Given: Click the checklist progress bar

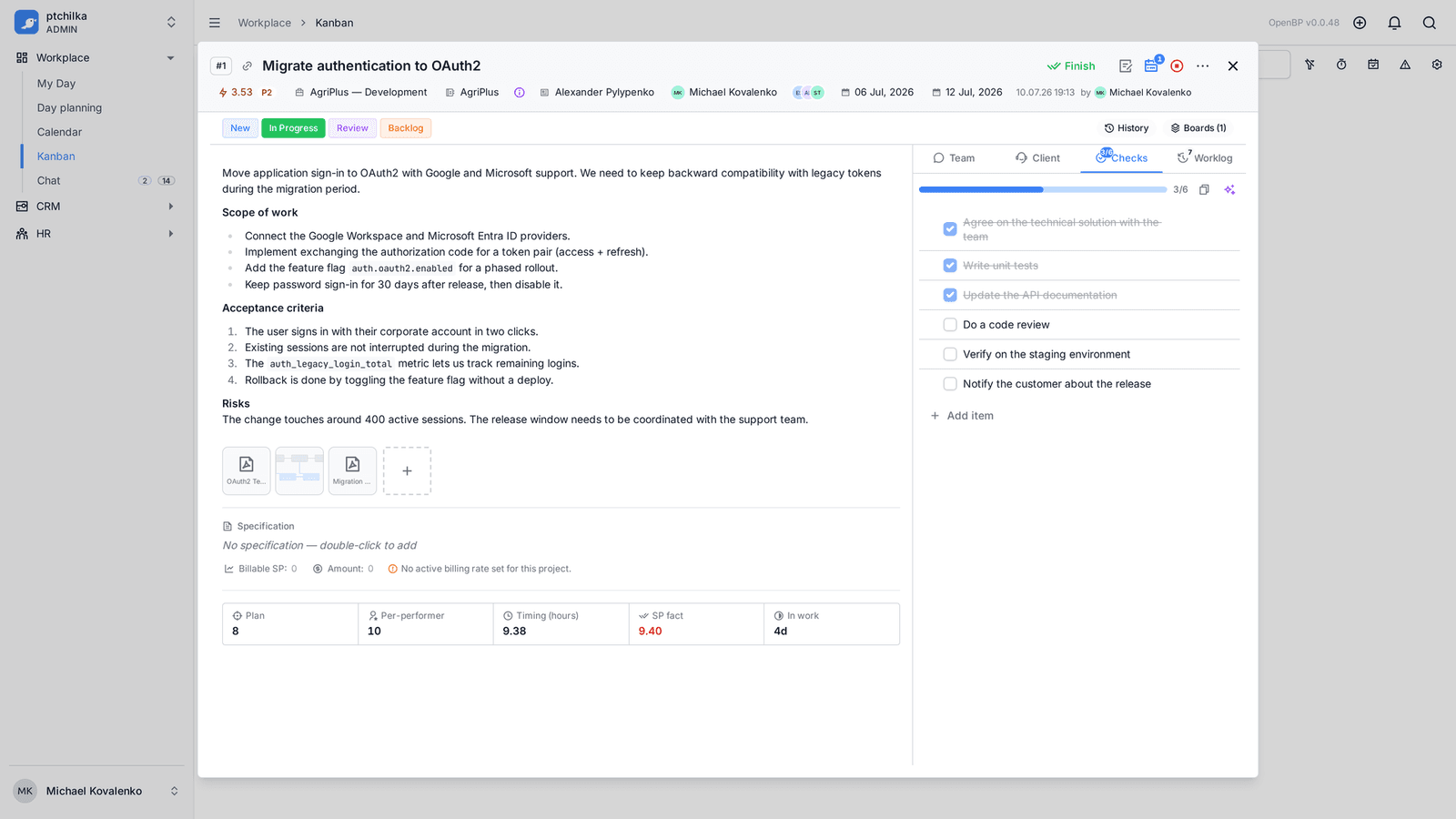Looking at the screenshot, I should point(1043,190).
